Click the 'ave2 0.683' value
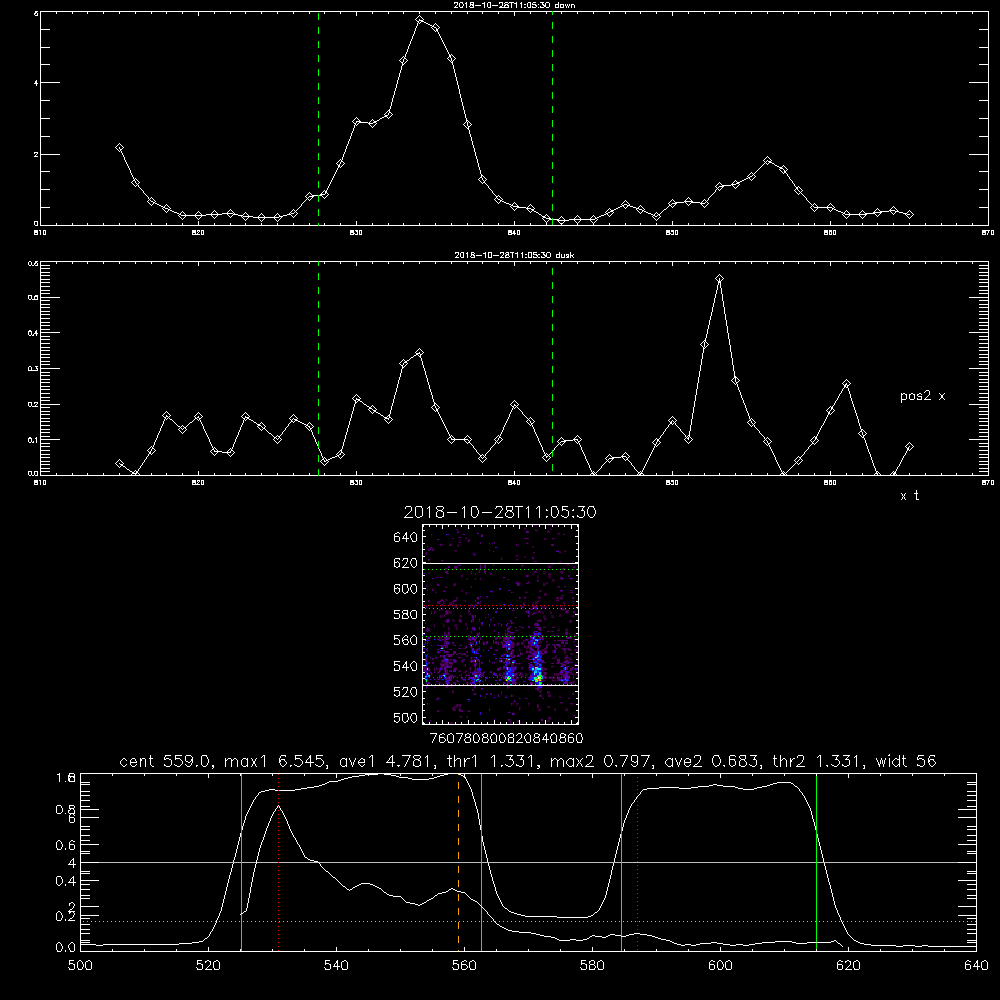The image size is (1000, 1000). click(711, 761)
